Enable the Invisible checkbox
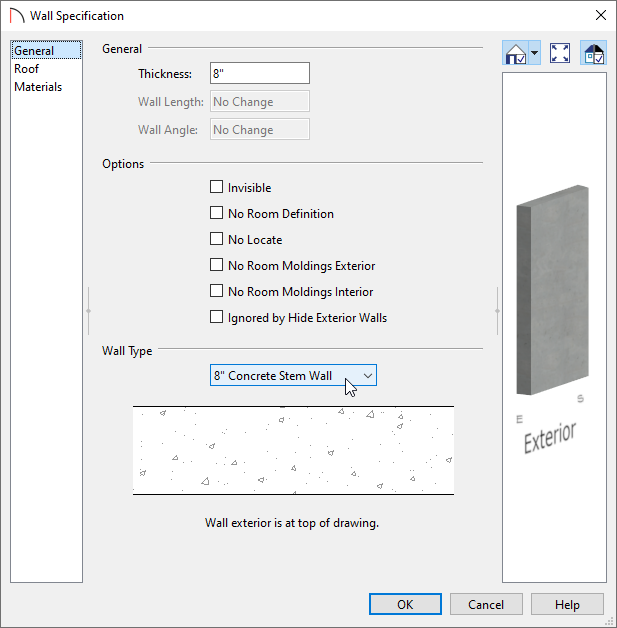Image resolution: width=617 pixels, height=628 pixels. [x=217, y=187]
